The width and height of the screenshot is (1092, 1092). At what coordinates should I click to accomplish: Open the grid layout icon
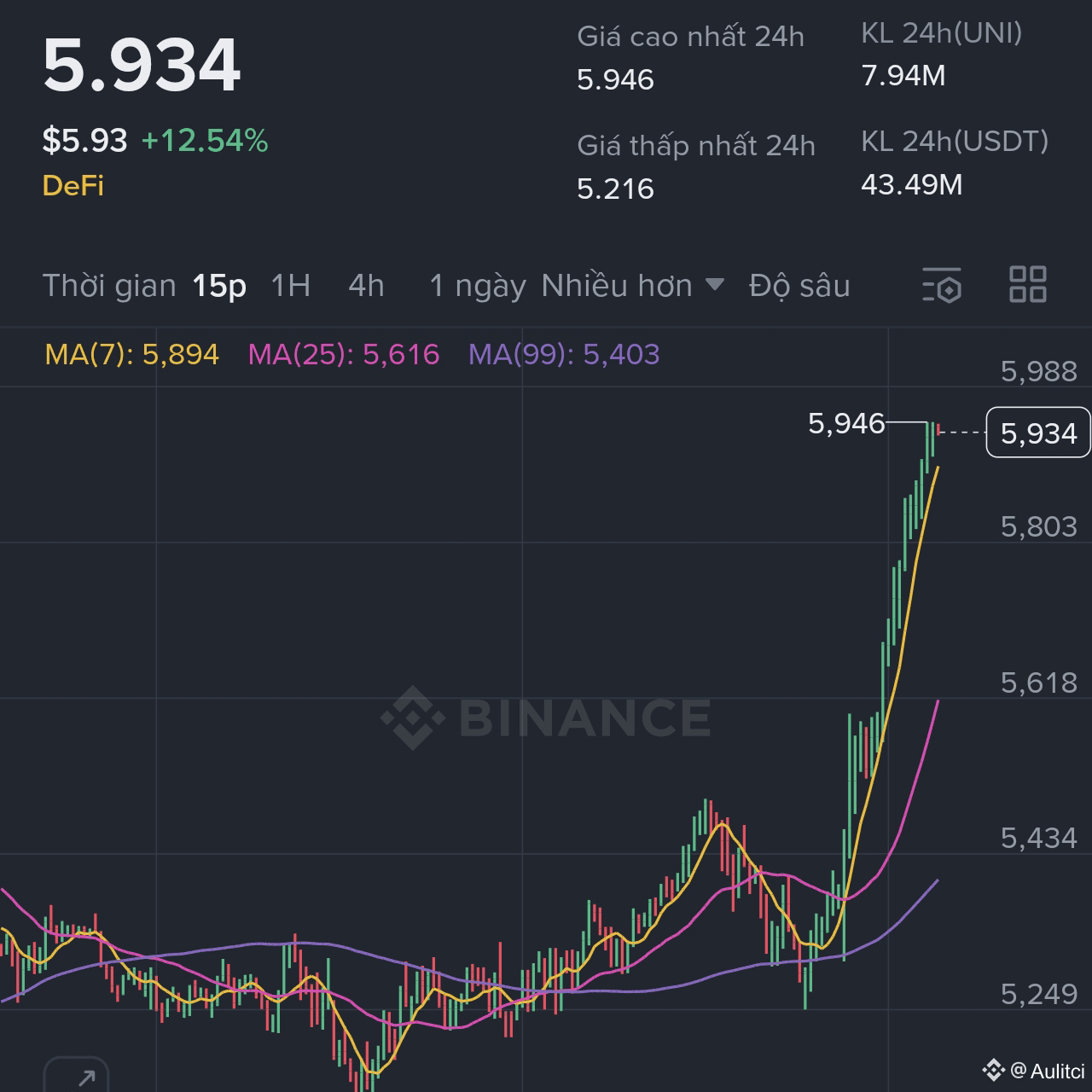click(x=1027, y=284)
